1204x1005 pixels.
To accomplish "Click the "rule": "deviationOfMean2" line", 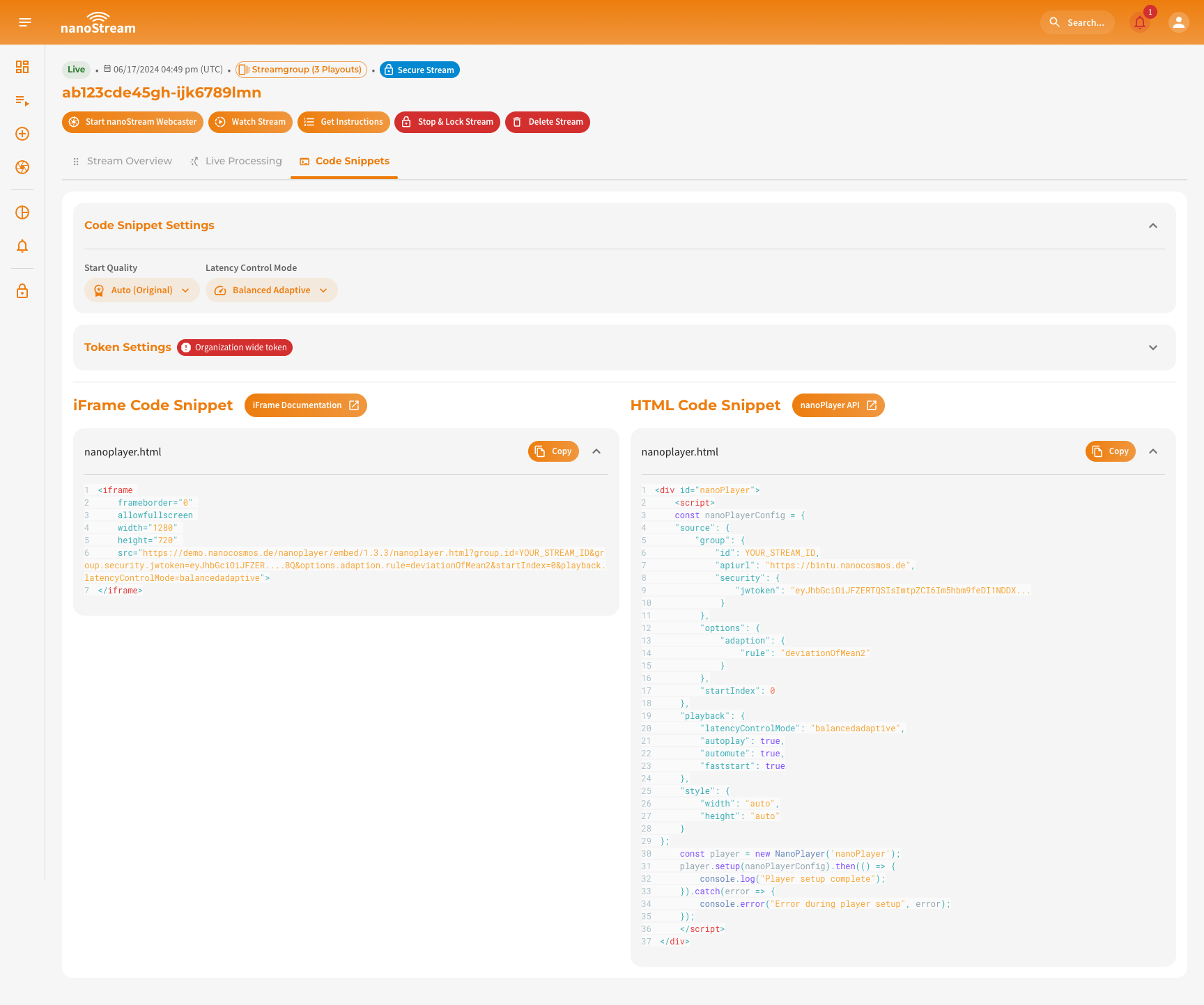I will point(805,653).
